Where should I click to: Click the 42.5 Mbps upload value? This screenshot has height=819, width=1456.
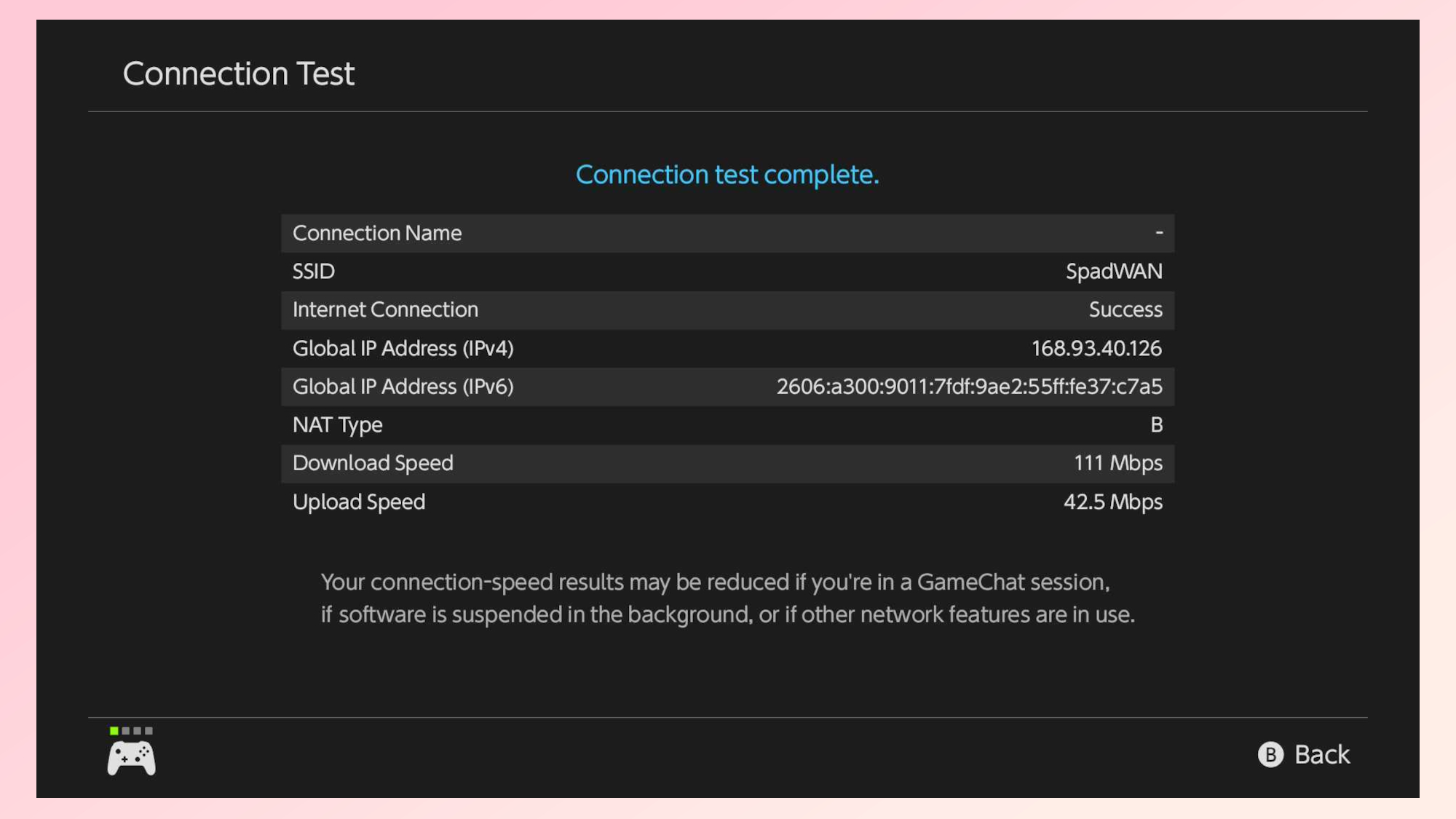1112,502
